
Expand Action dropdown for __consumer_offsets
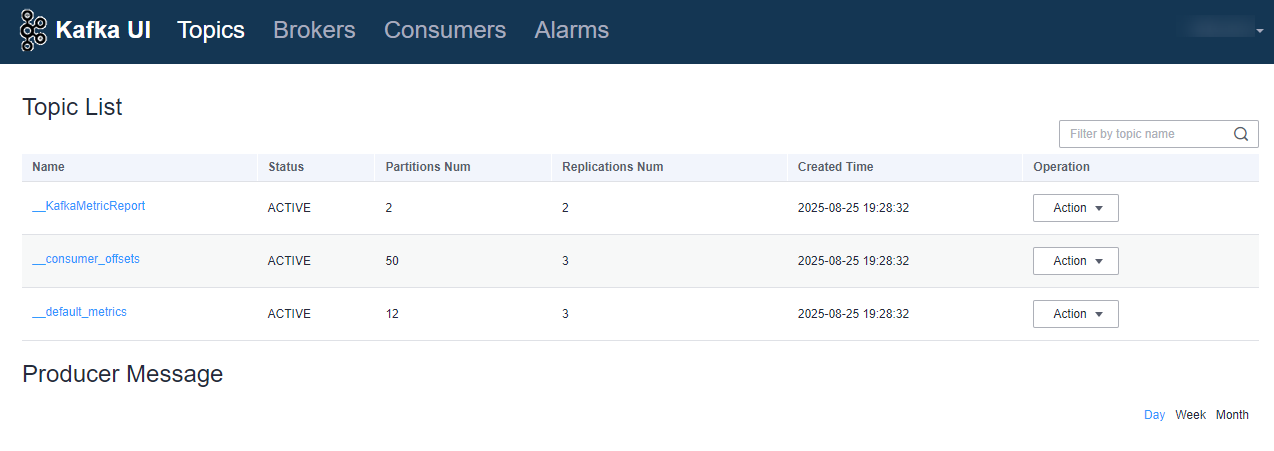[1076, 261]
